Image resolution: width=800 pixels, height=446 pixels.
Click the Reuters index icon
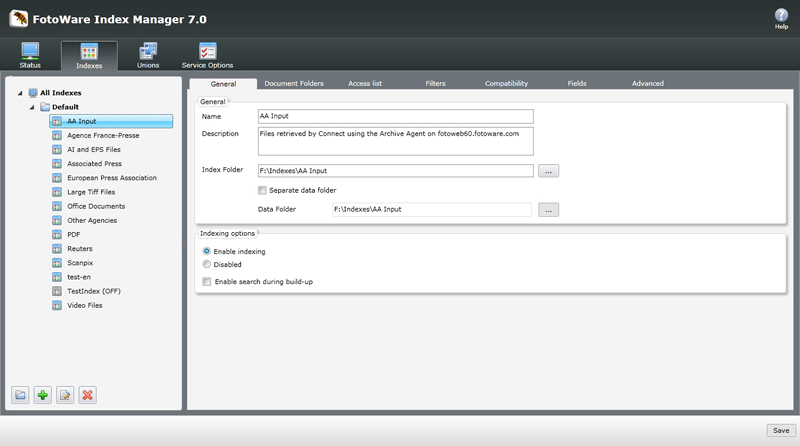click(57, 249)
